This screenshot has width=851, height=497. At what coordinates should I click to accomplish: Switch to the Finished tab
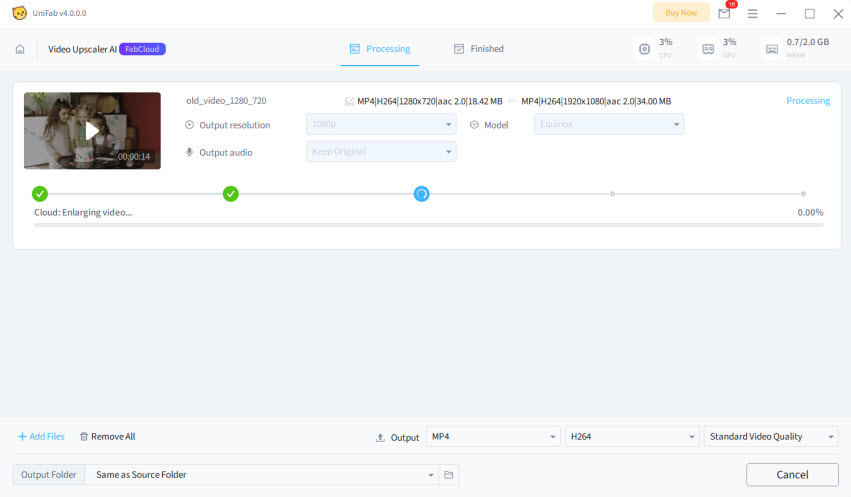(x=478, y=49)
